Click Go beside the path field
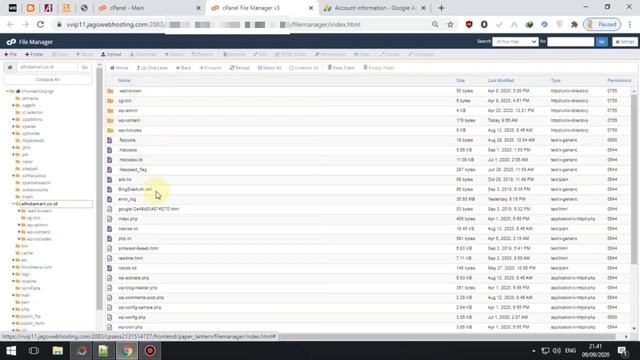The height and width of the screenshot is (360, 640). pos(85,67)
